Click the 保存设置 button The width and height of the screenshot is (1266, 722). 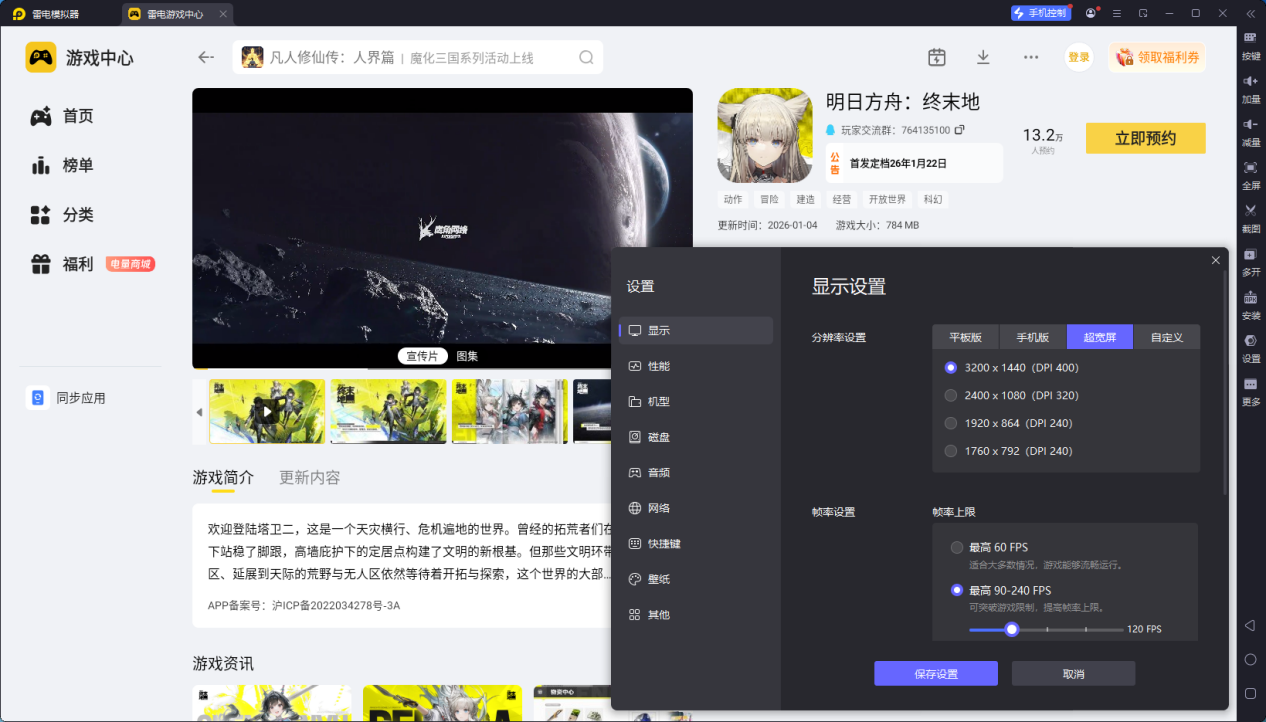point(935,673)
